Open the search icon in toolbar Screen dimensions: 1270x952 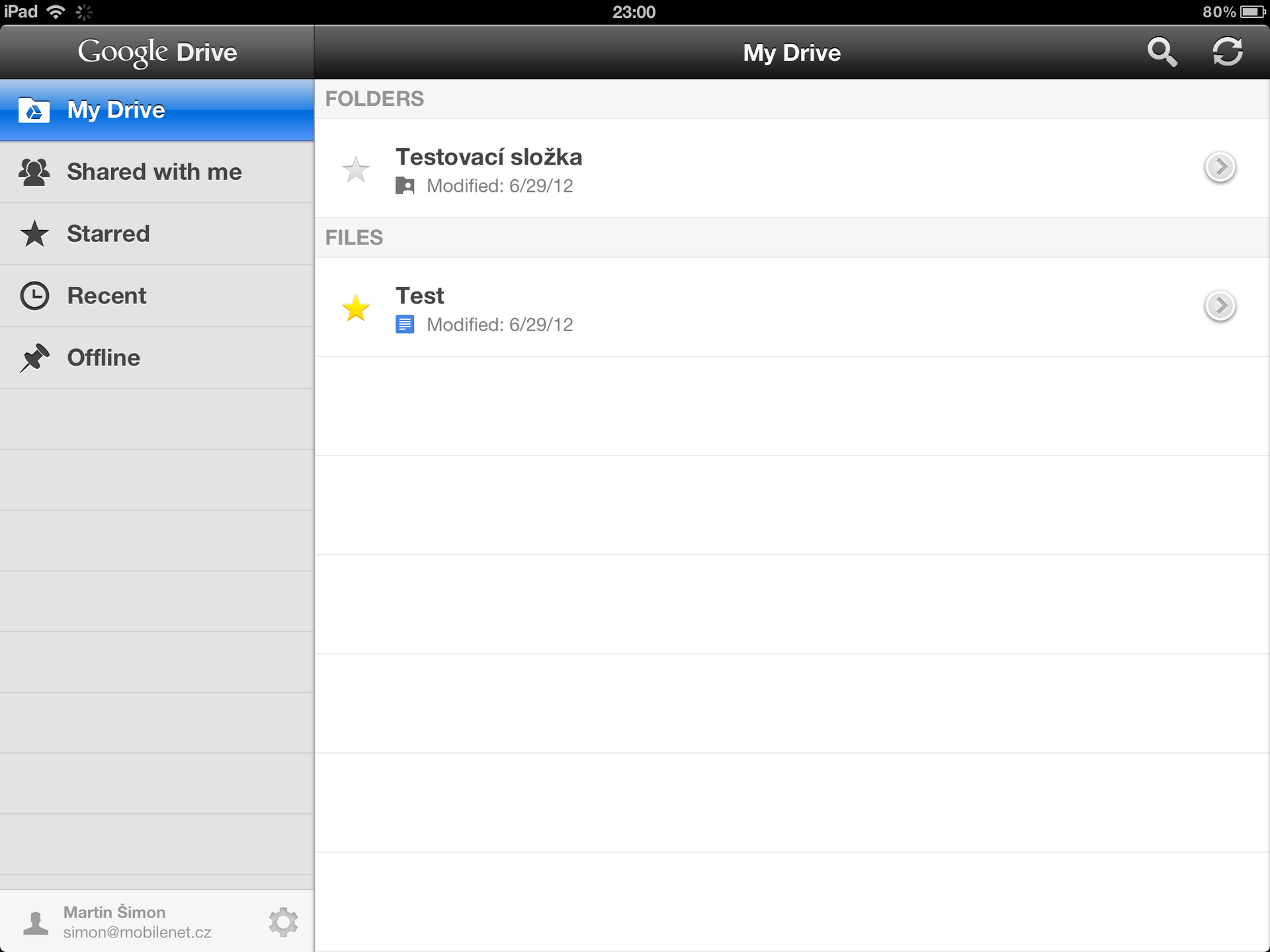pyautogui.click(x=1163, y=52)
